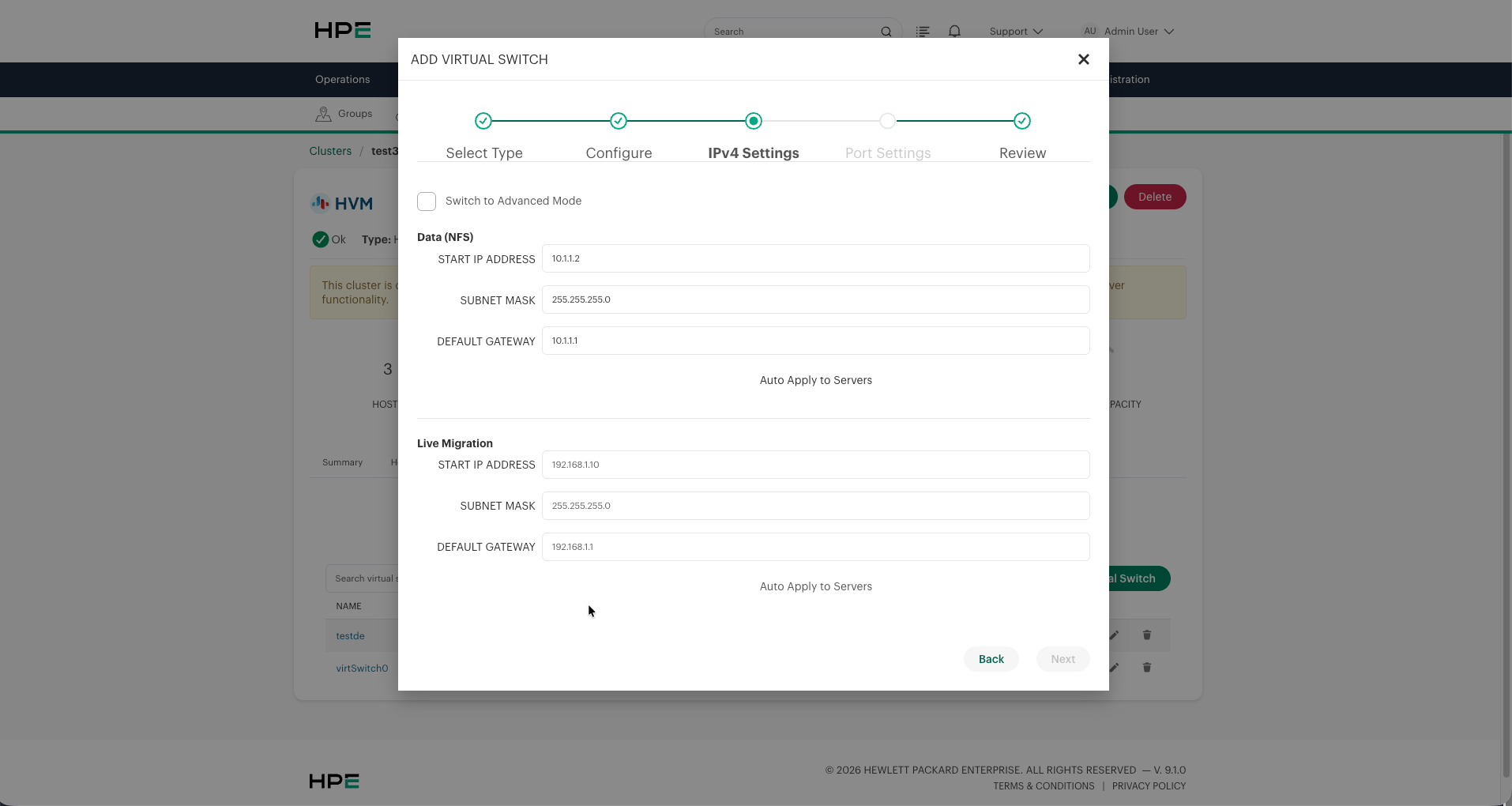The image size is (1512, 806).
Task: Open the activity list icon in header
Action: click(923, 32)
